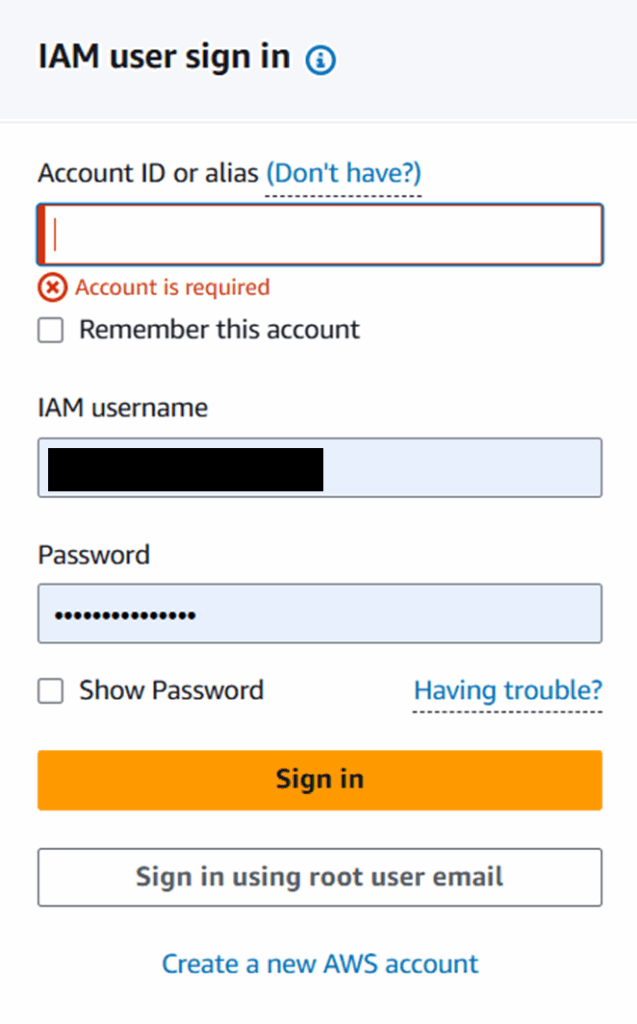Tick the Show Password checkbox
The height and width of the screenshot is (1024, 637).
[x=50, y=691]
